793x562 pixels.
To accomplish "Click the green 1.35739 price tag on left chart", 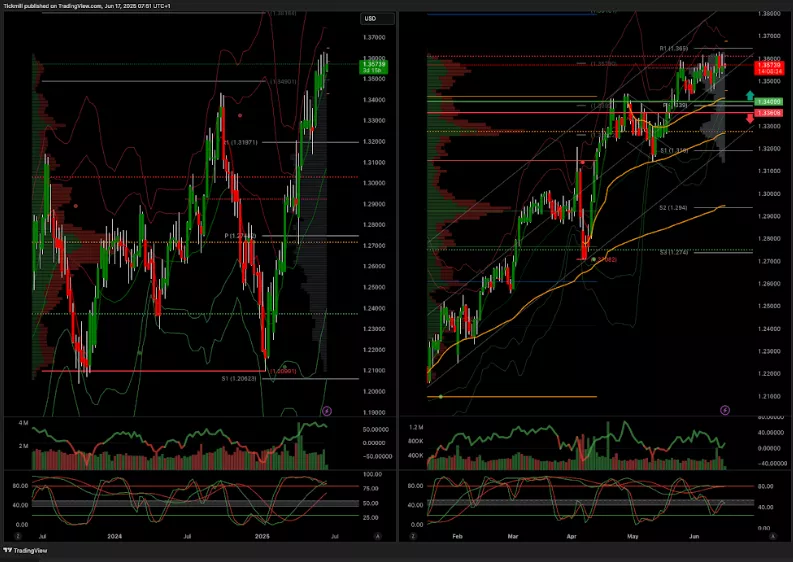I will [x=374, y=67].
